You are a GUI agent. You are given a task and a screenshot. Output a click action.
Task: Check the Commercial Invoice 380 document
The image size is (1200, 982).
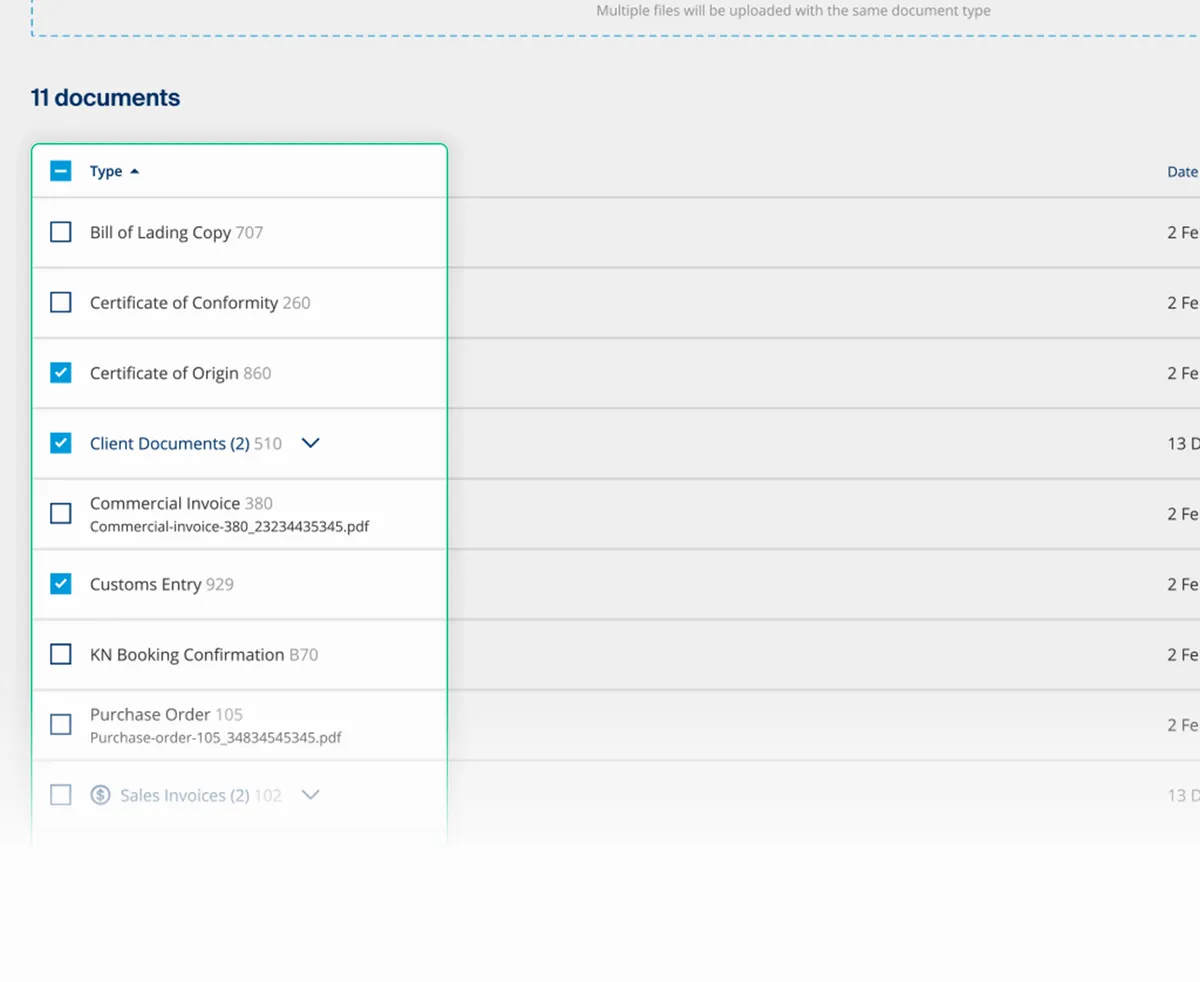60,513
